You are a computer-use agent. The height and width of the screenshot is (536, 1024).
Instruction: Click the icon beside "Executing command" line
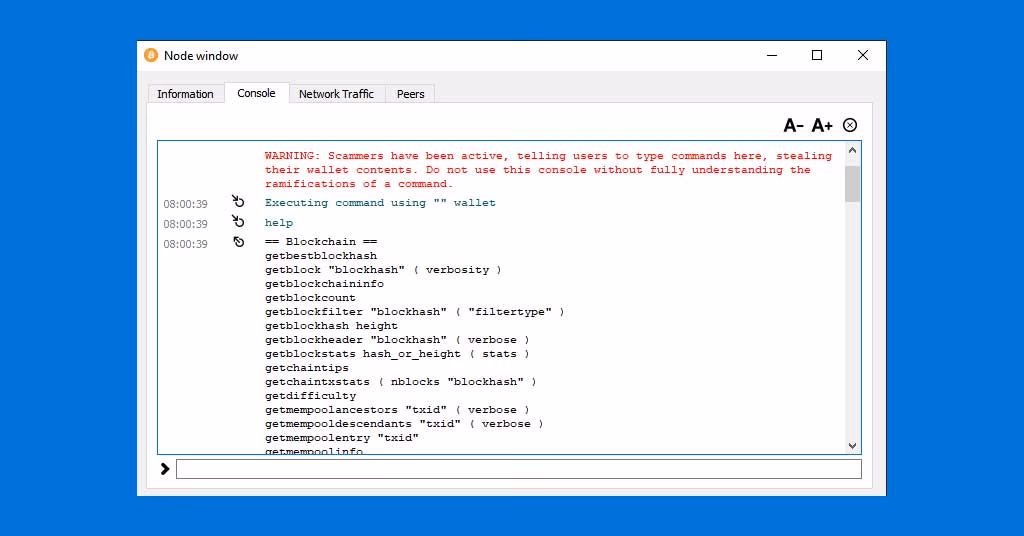[x=238, y=202]
